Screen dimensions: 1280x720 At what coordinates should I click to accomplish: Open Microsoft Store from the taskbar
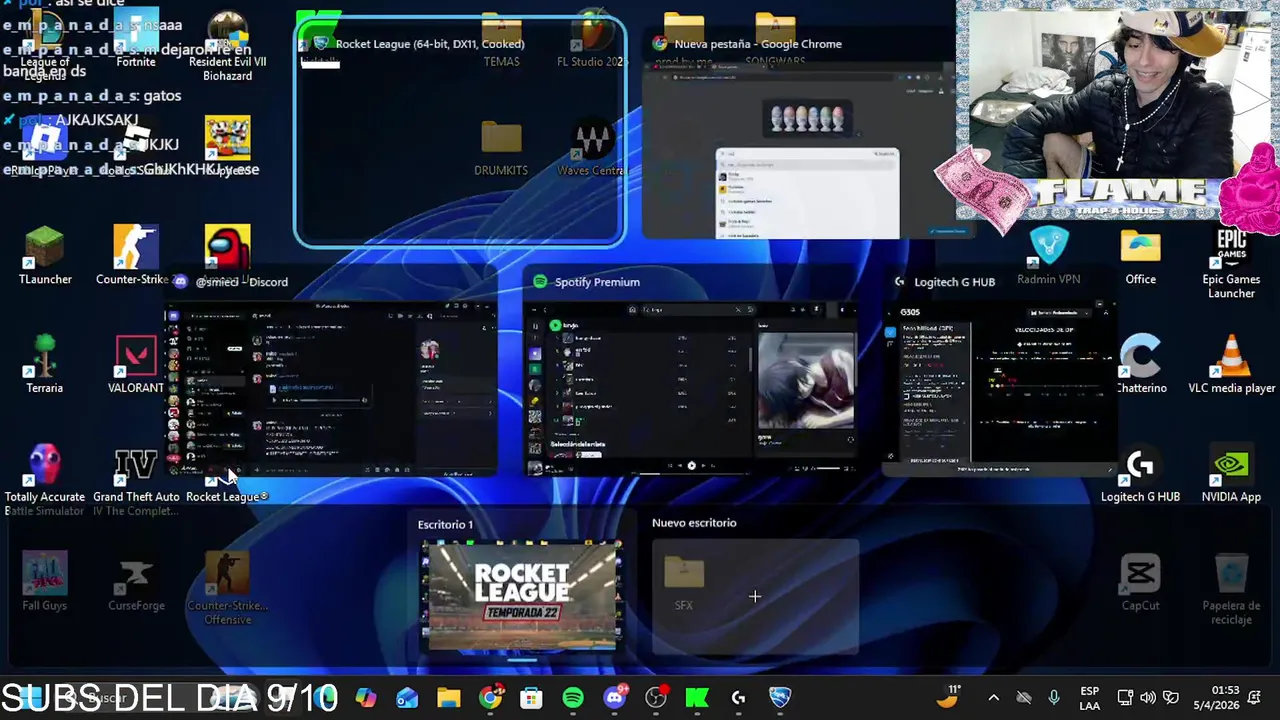[x=531, y=697]
